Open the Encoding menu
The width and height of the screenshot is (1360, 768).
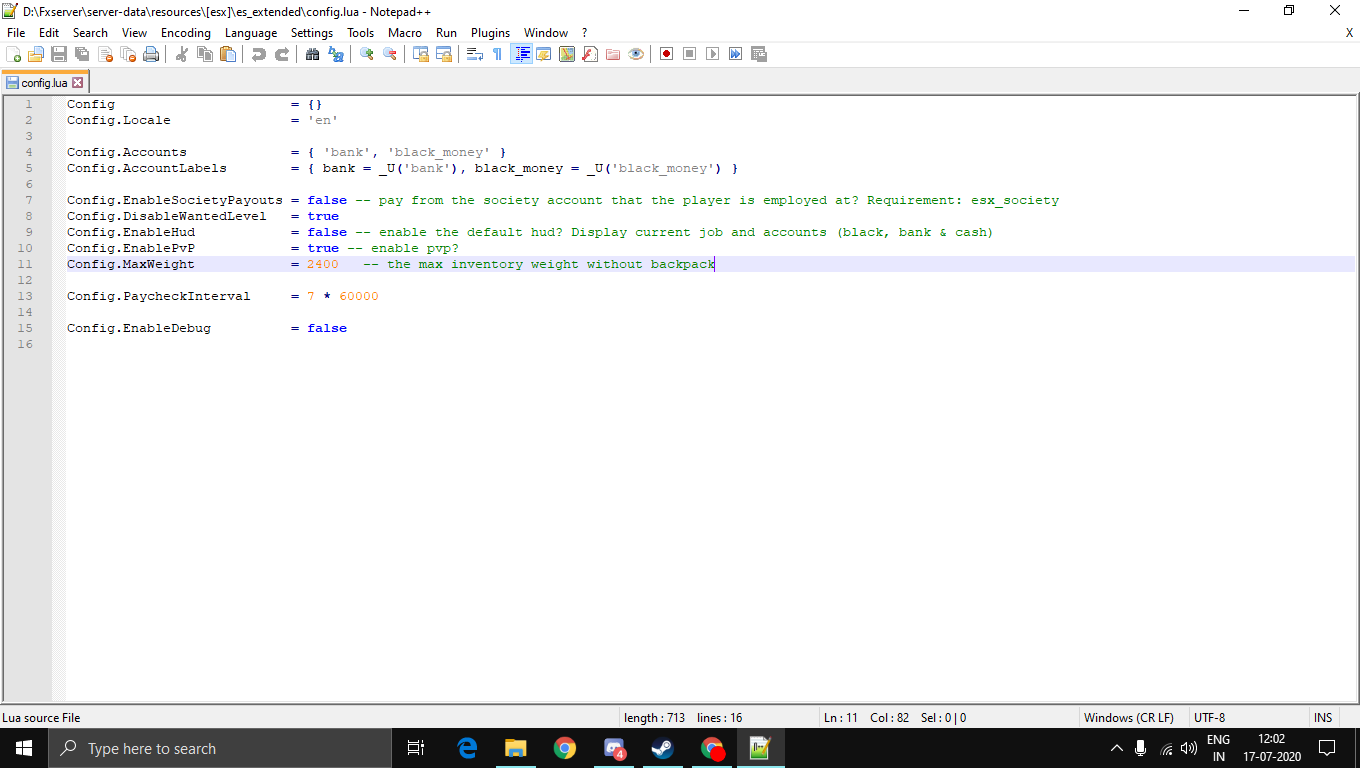(185, 33)
